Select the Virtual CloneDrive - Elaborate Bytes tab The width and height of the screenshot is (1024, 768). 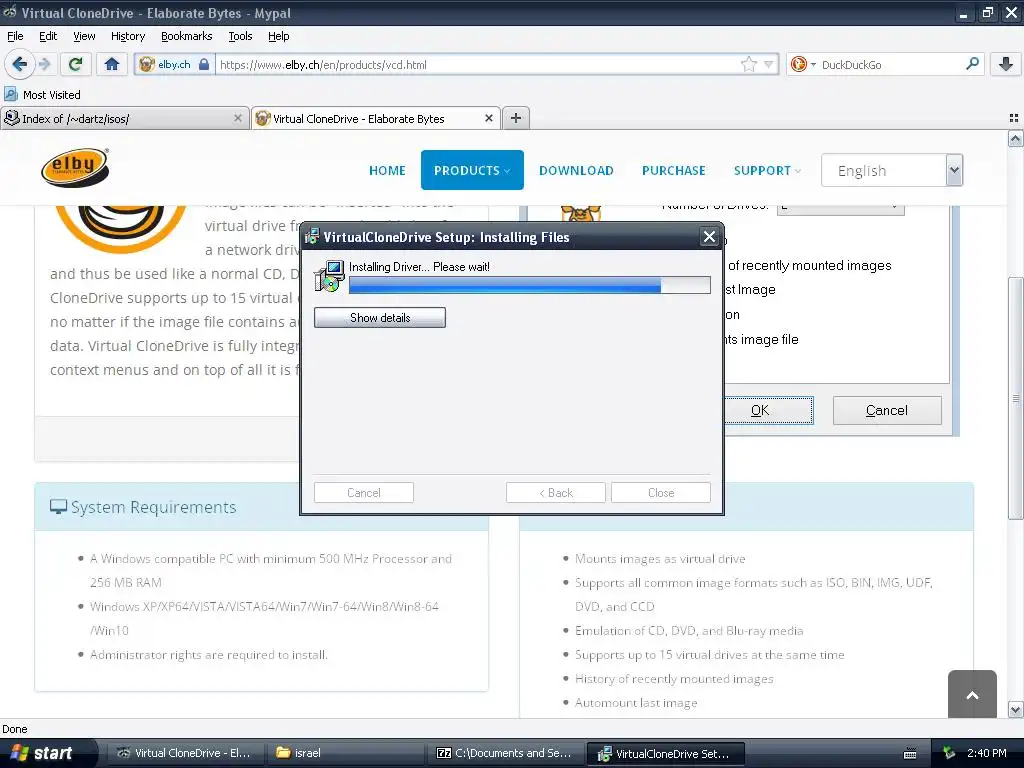coord(376,118)
